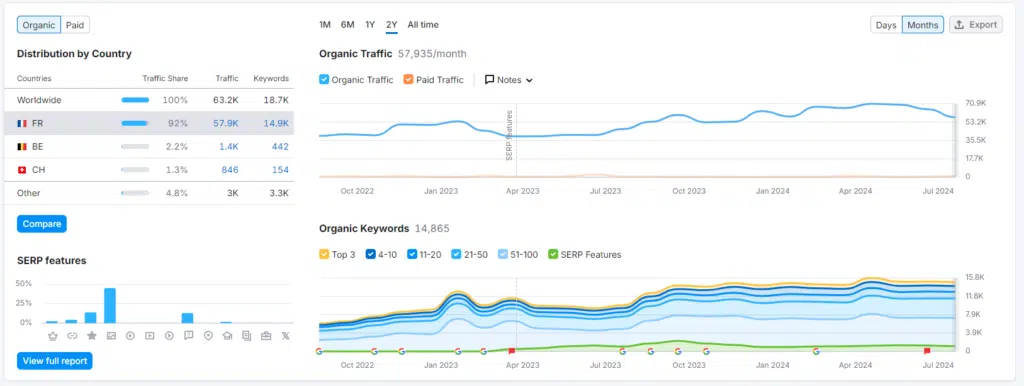Image resolution: width=1024 pixels, height=386 pixels.
Task: Click the Export button
Action: [x=976, y=25]
